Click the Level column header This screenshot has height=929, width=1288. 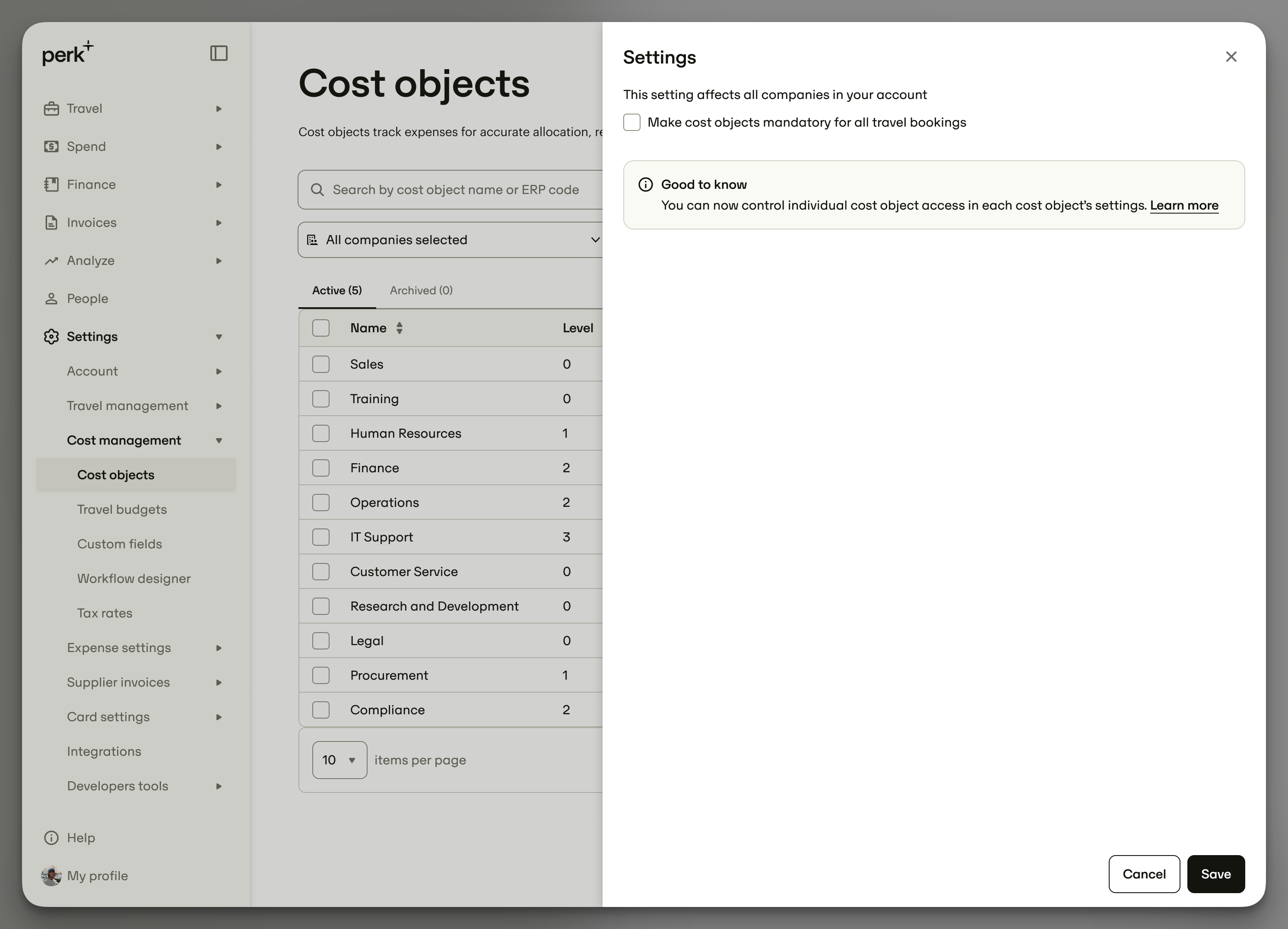[577, 328]
